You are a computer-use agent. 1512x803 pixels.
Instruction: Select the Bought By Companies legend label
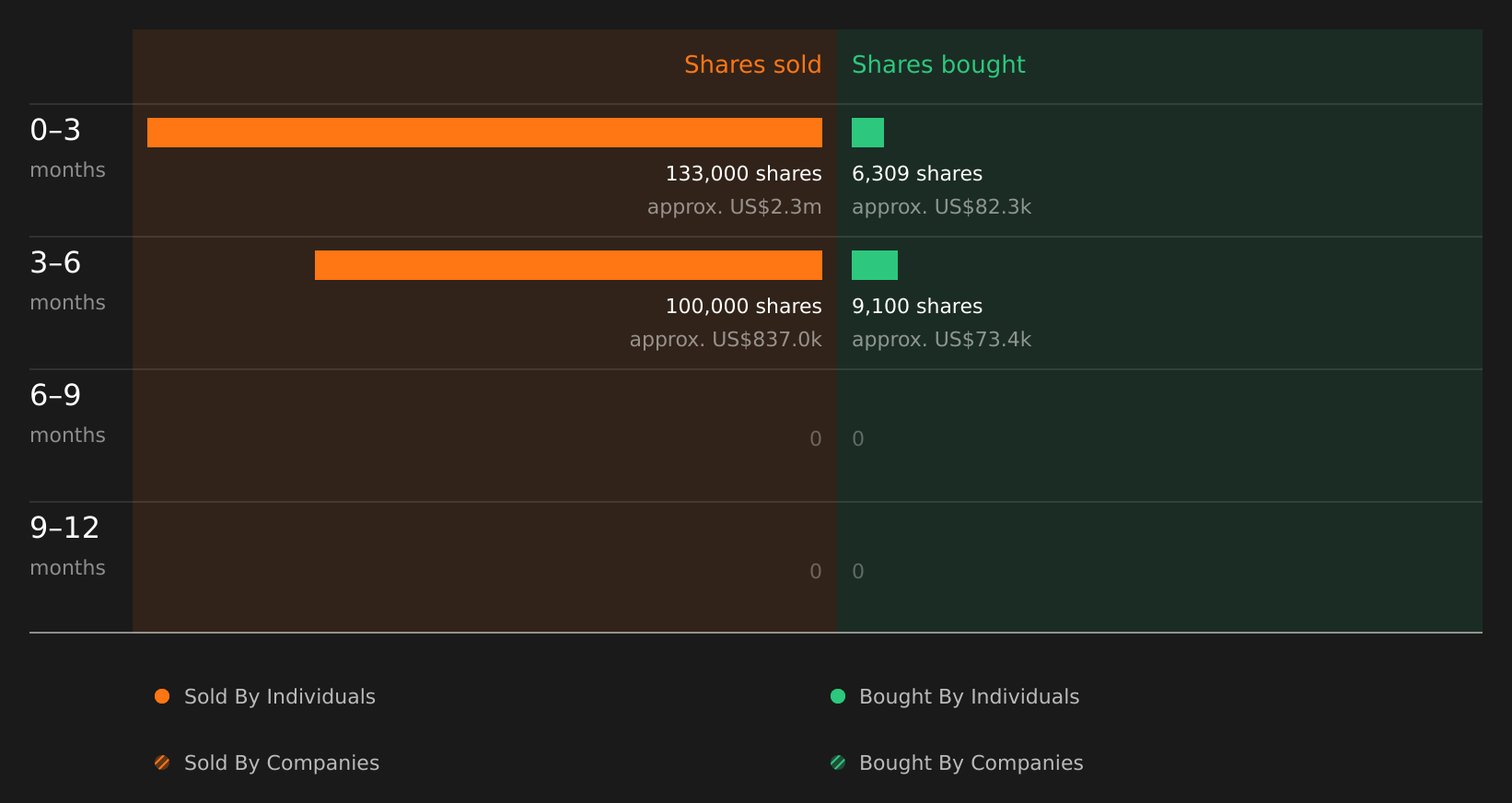click(x=971, y=763)
